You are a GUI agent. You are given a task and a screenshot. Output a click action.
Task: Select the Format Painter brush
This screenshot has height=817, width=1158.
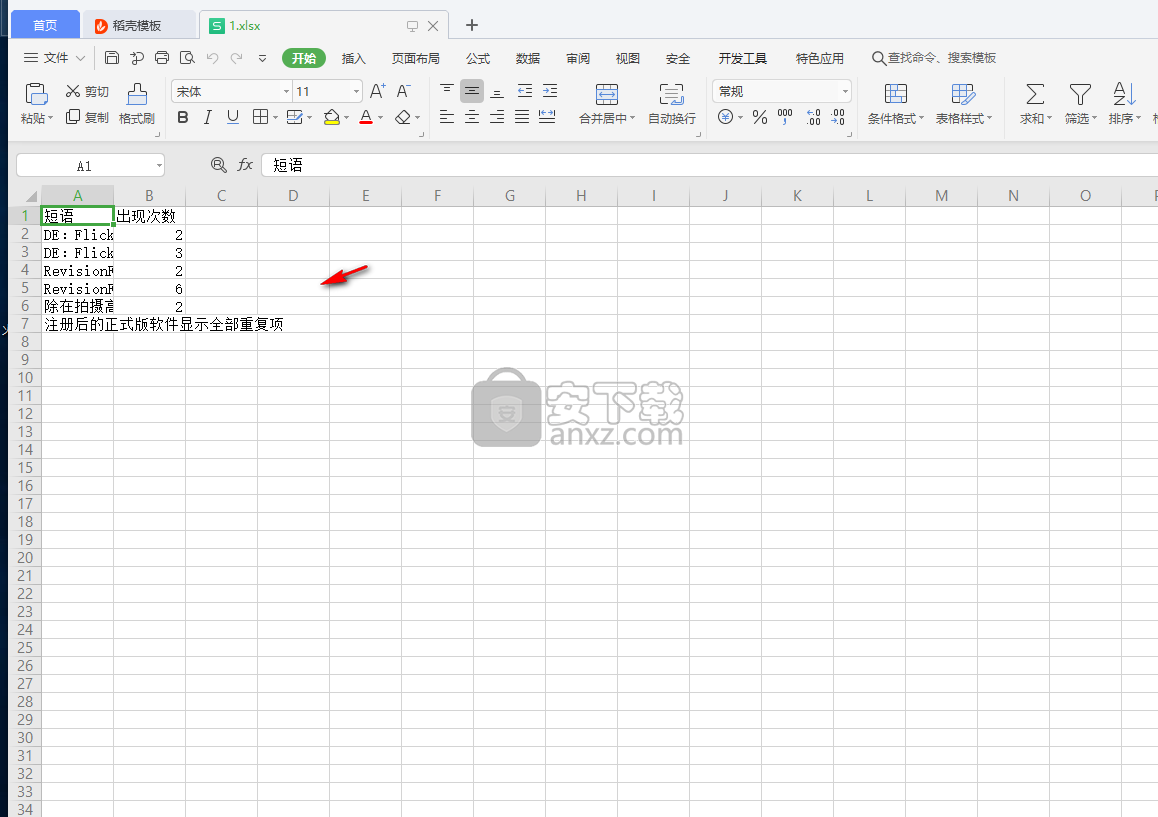[137, 95]
